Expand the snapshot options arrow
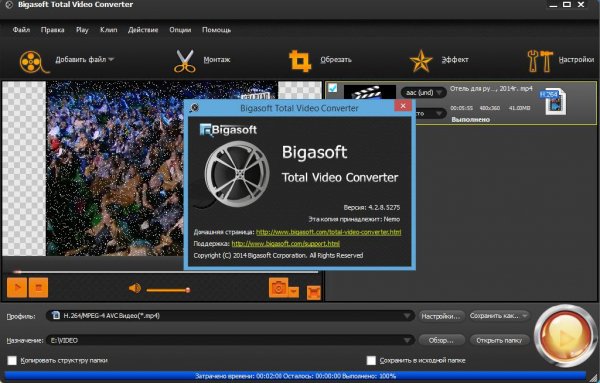 pyautogui.click(x=293, y=292)
